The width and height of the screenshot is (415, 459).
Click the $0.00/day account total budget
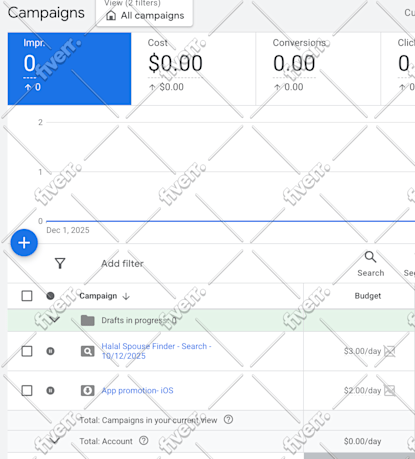(x=362, y=441)
